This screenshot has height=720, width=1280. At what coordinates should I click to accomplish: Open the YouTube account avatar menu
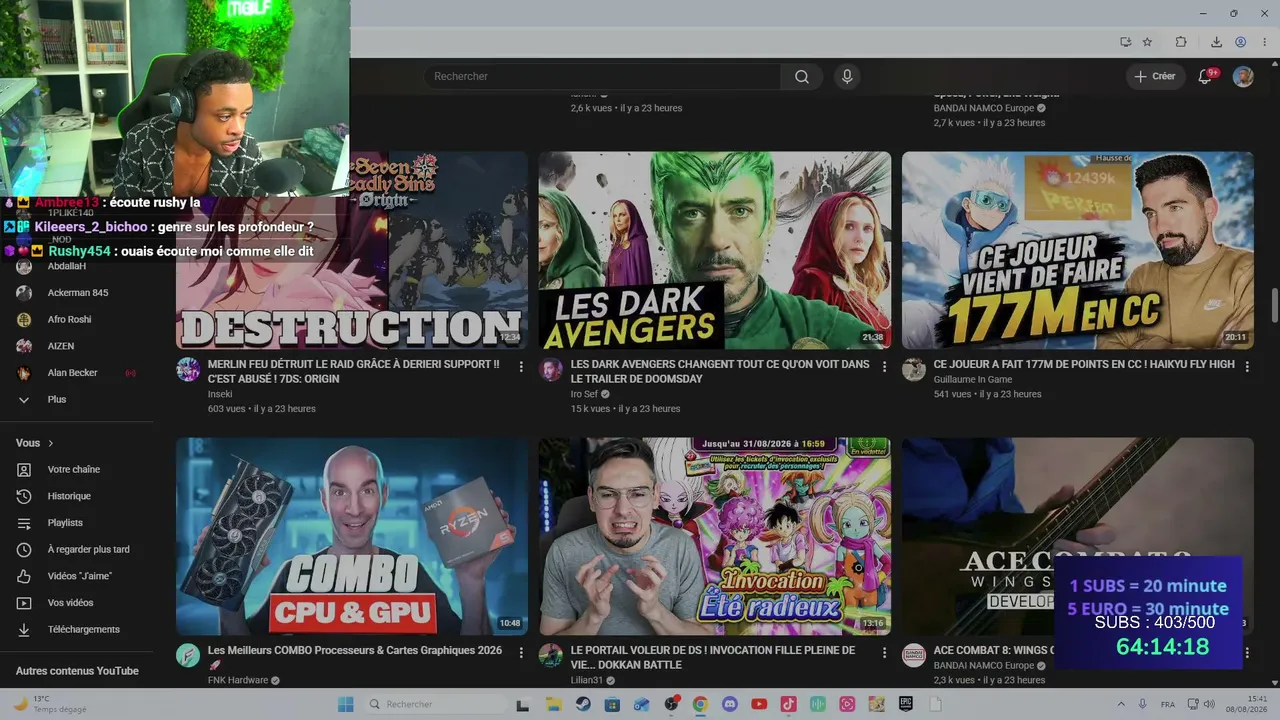pos(1243,77)
